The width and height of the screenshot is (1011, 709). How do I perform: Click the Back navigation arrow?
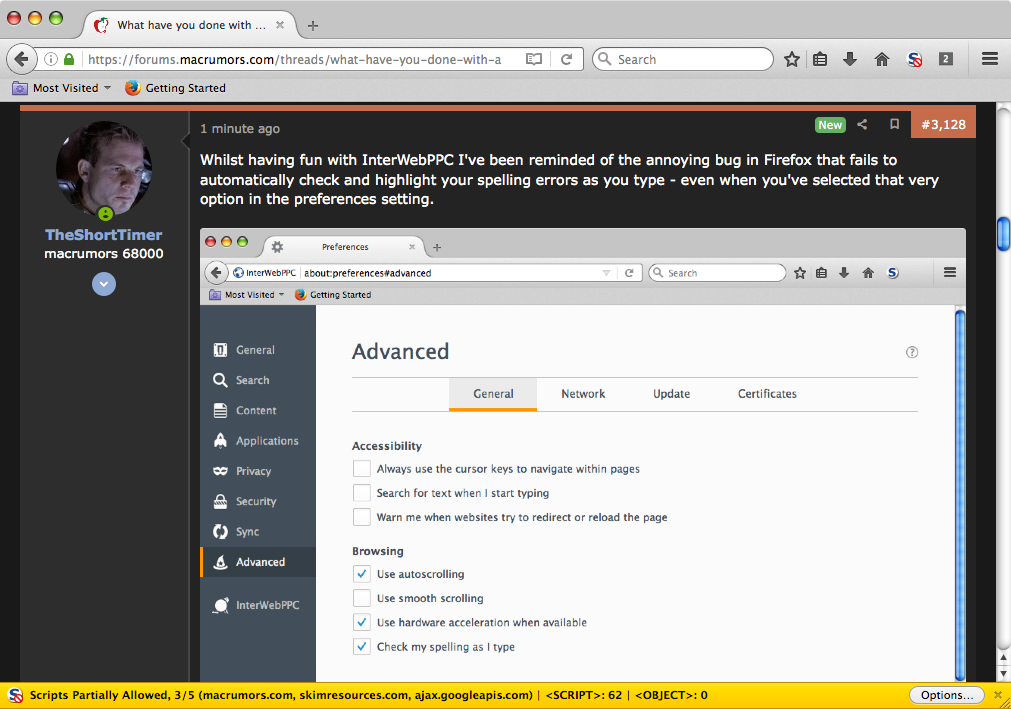point(21,59)
